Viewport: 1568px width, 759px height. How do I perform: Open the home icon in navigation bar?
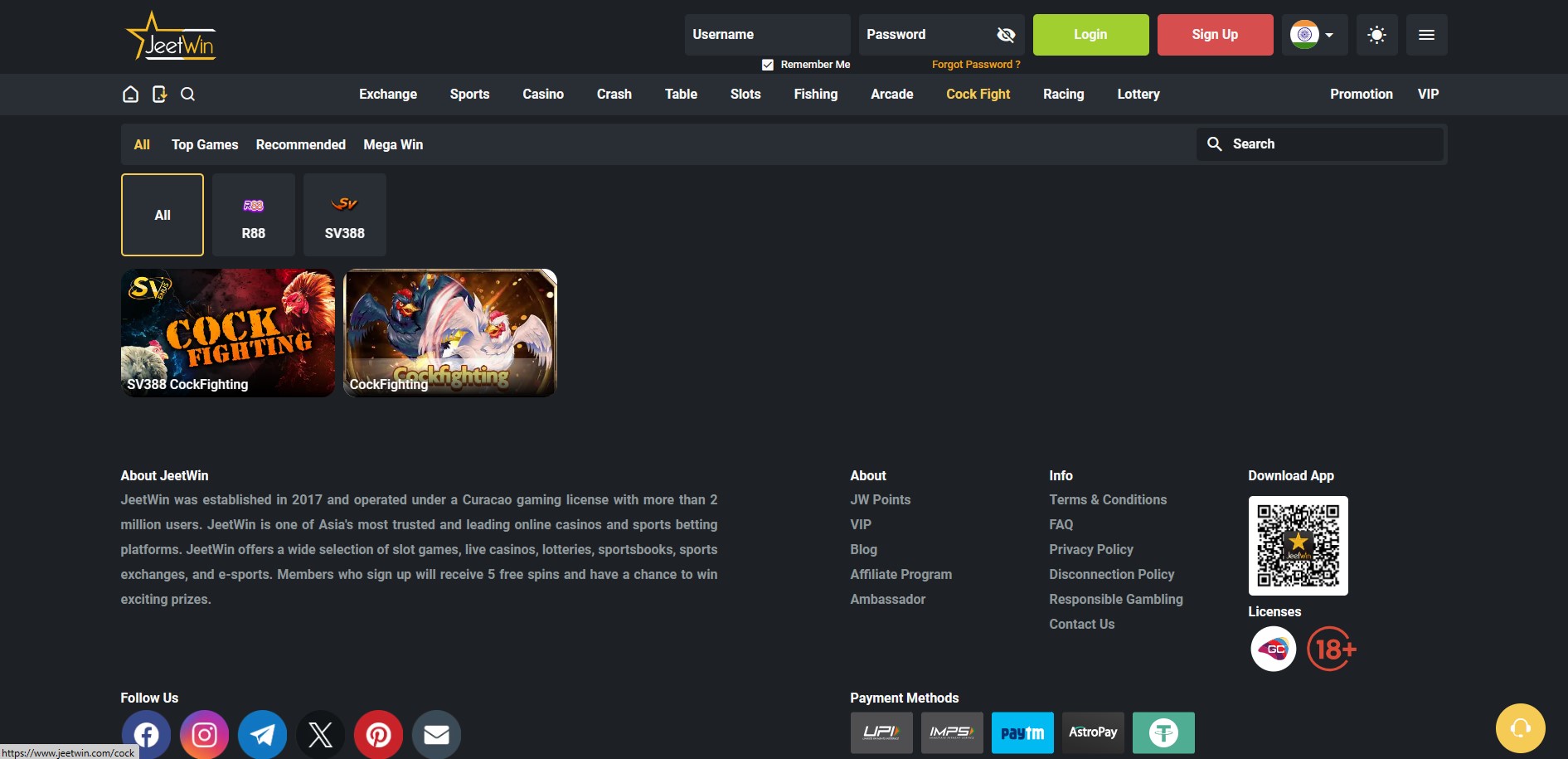[130, 94]
